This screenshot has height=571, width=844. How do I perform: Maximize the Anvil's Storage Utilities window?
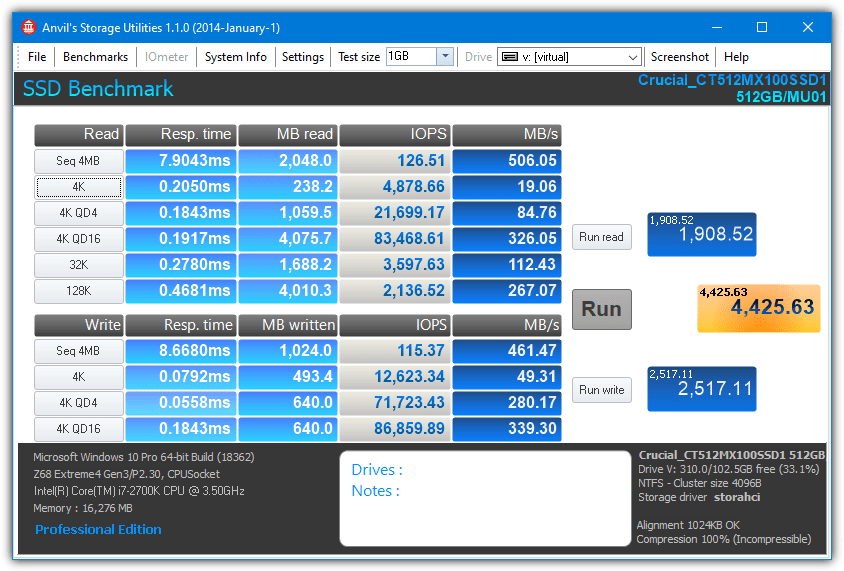tap(762, 27)
